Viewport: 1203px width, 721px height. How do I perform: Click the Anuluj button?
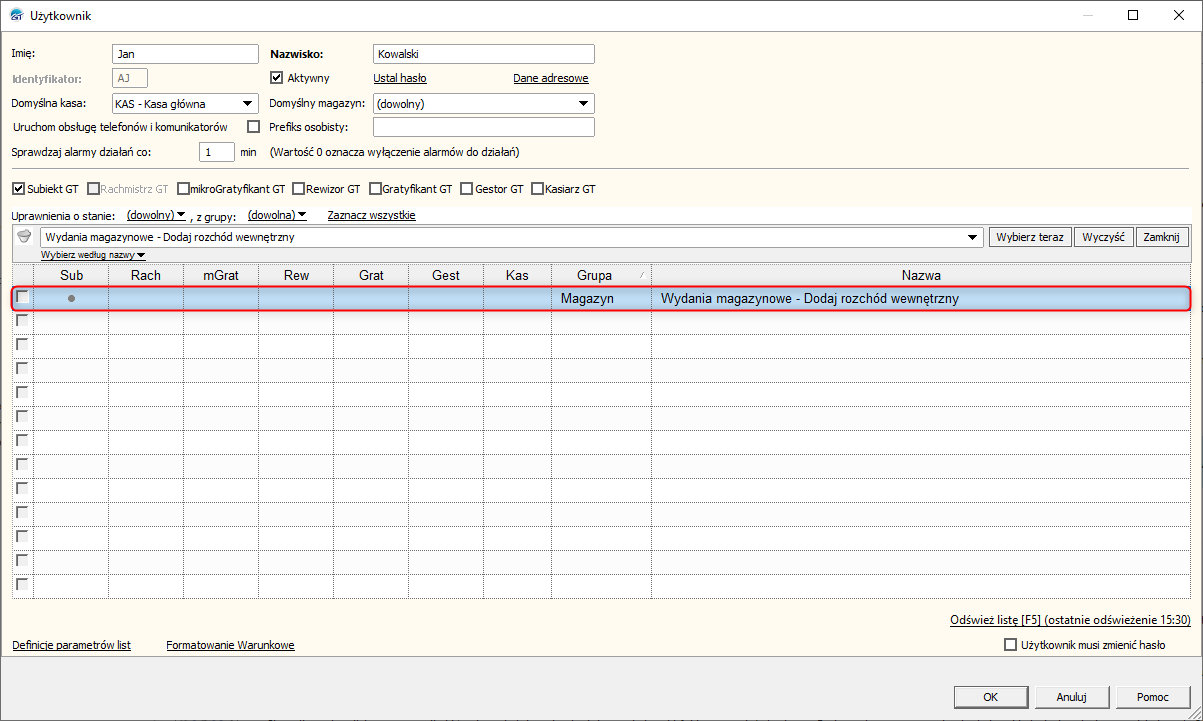(1071, 697)
